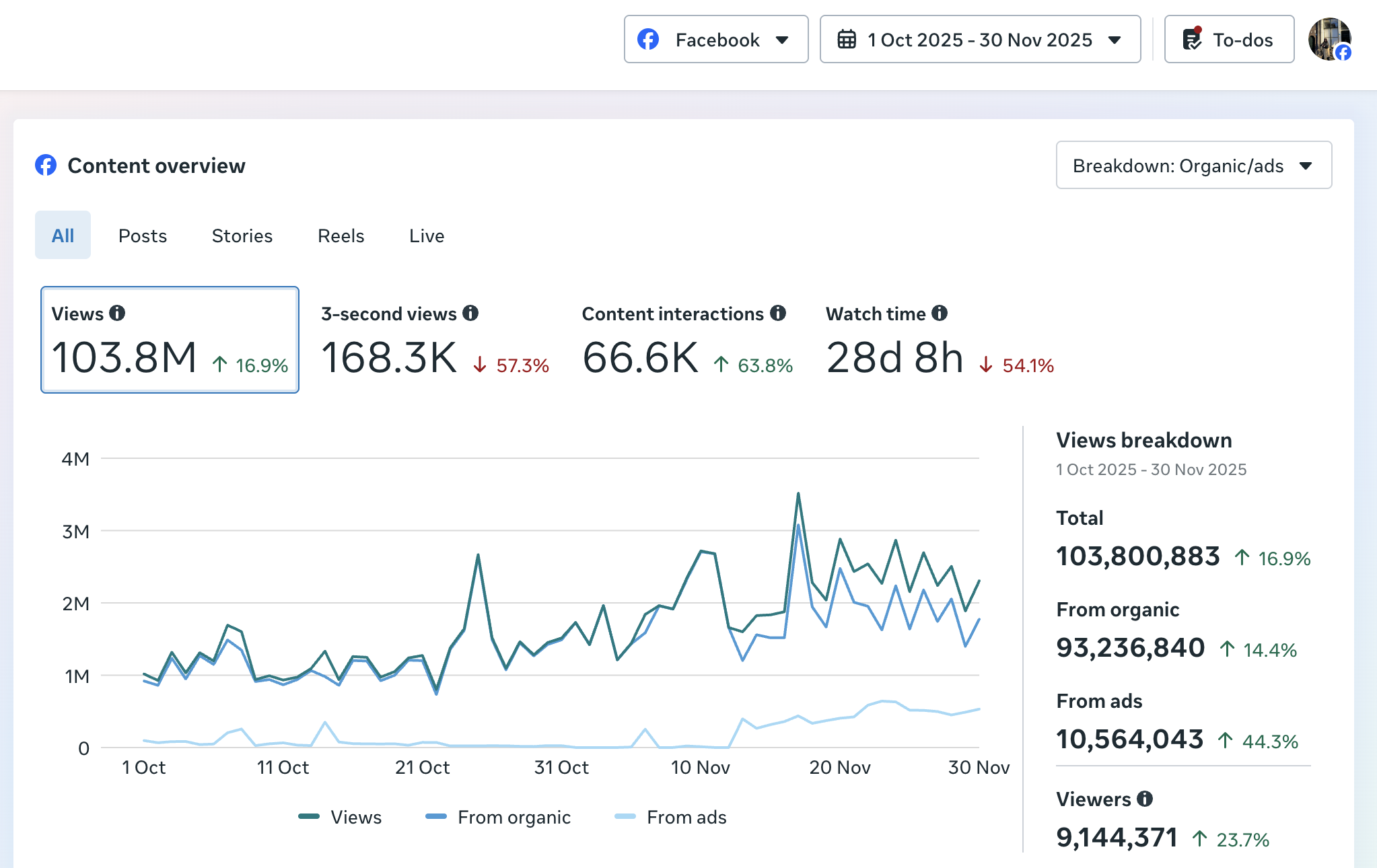Switch to the Stories tab
The image size is (1377, 868).
click(x=242, y=236)
